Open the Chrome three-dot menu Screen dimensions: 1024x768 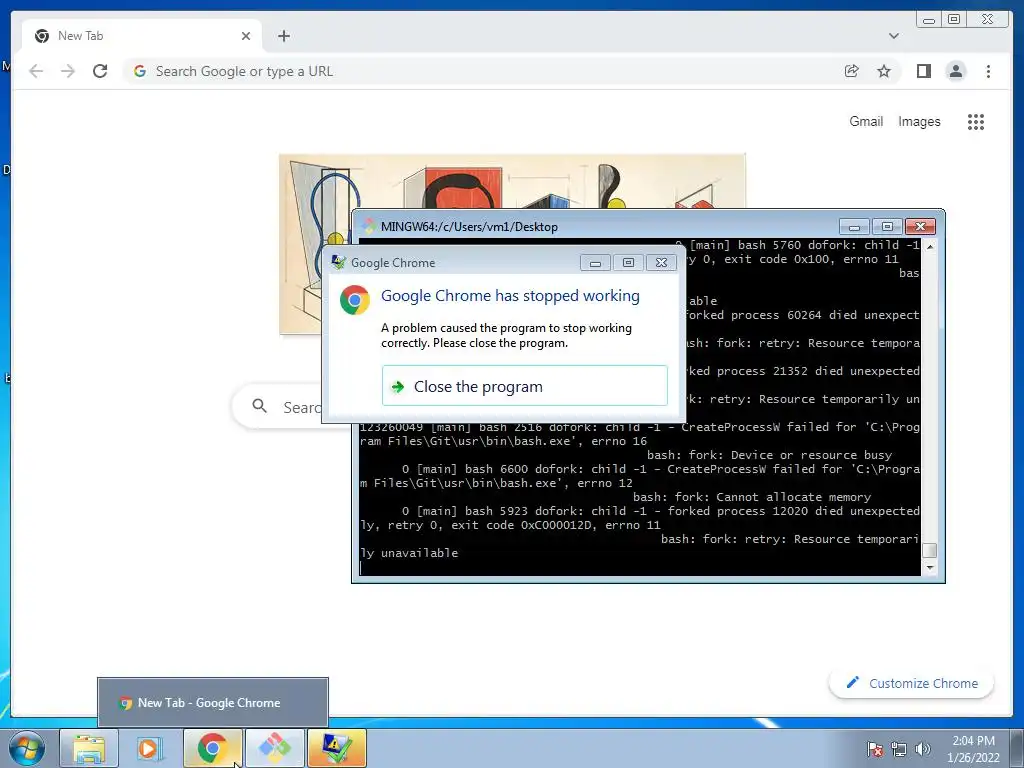pyautogui.click(x=988, y=71)
